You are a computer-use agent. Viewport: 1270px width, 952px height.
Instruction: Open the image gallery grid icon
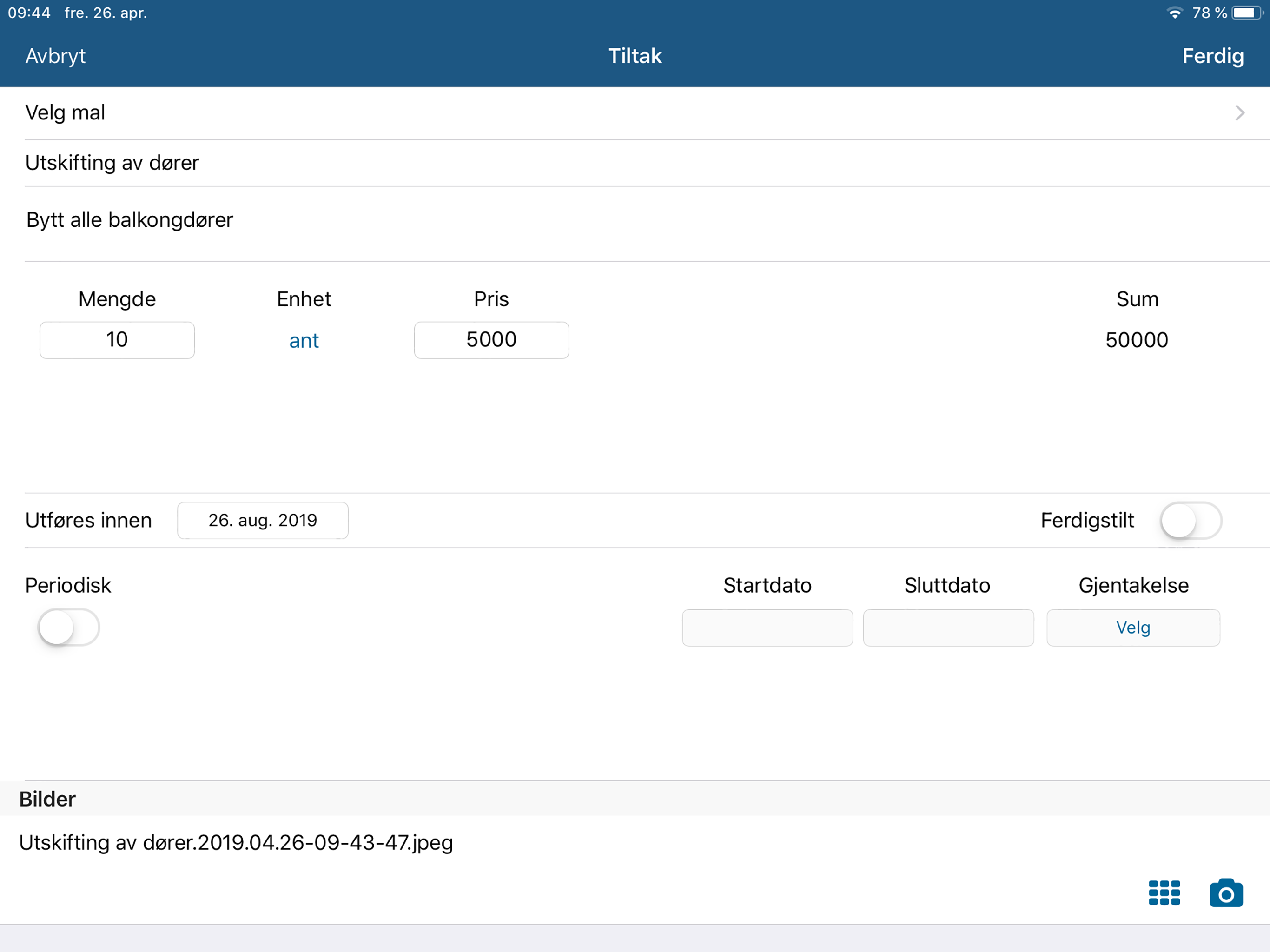tap(1164, 893)
